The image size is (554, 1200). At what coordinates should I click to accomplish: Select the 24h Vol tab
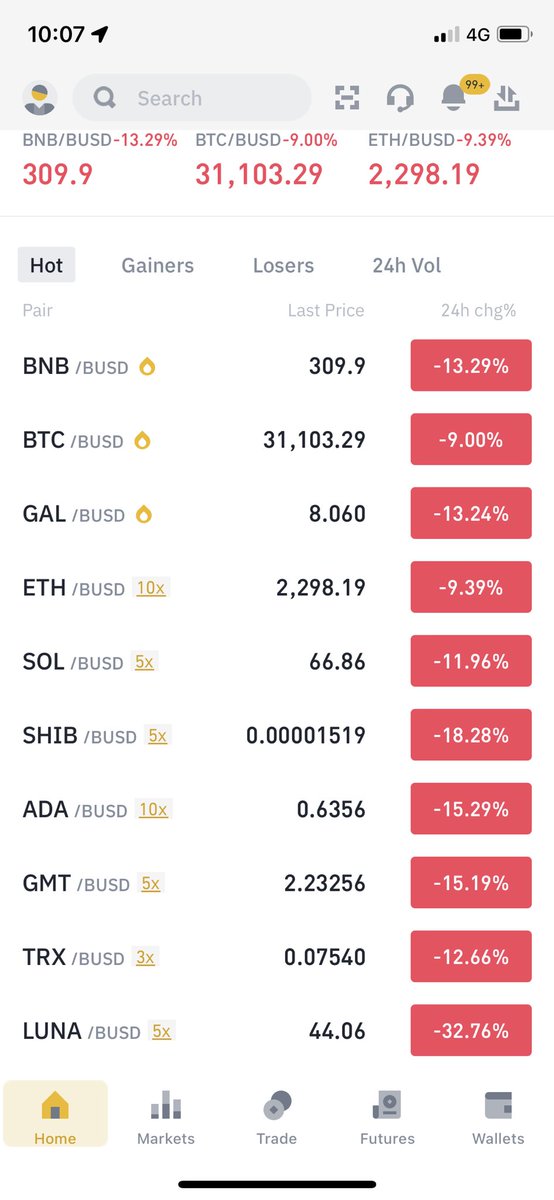coord(407,265)
